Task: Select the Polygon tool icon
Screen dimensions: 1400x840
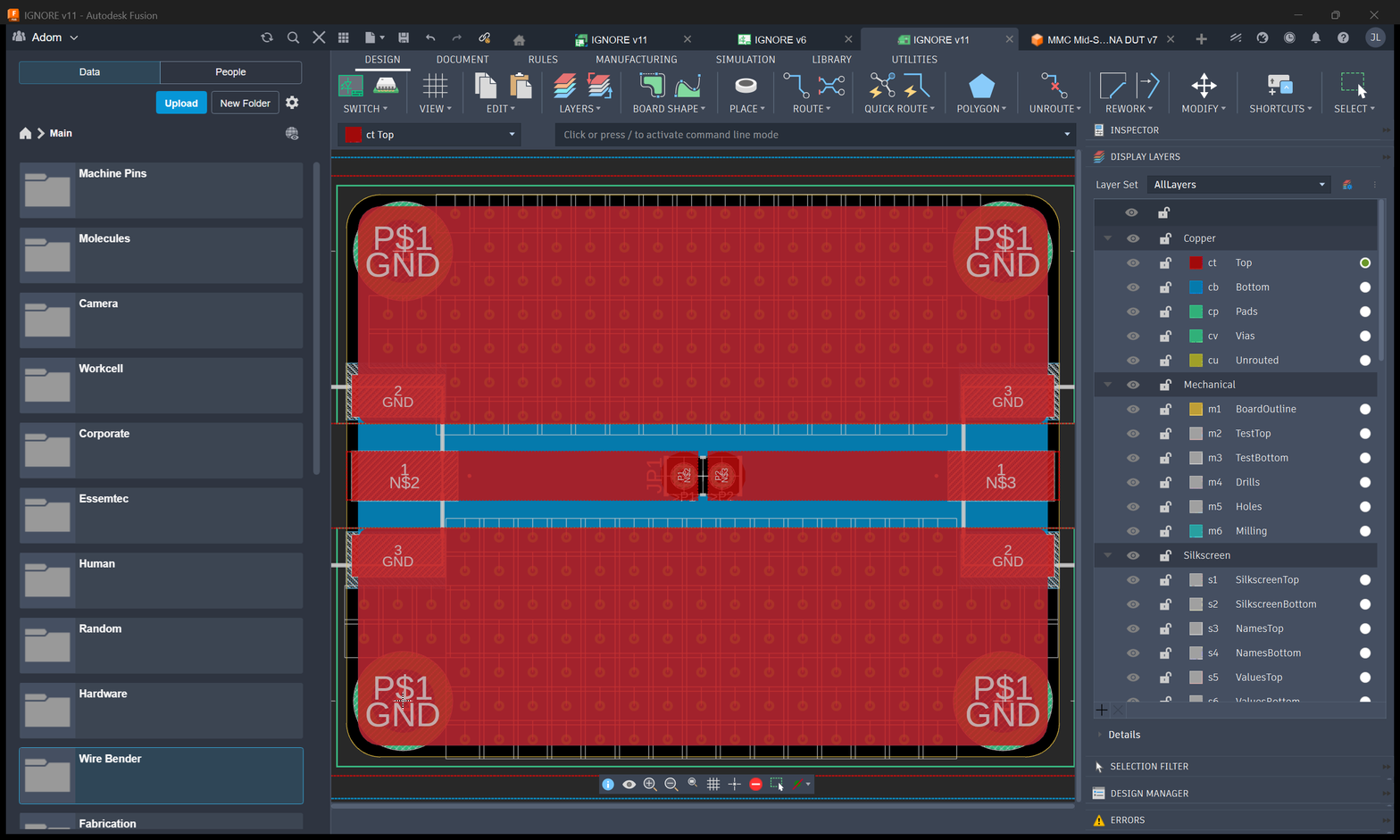Action: tap(981, 87)
